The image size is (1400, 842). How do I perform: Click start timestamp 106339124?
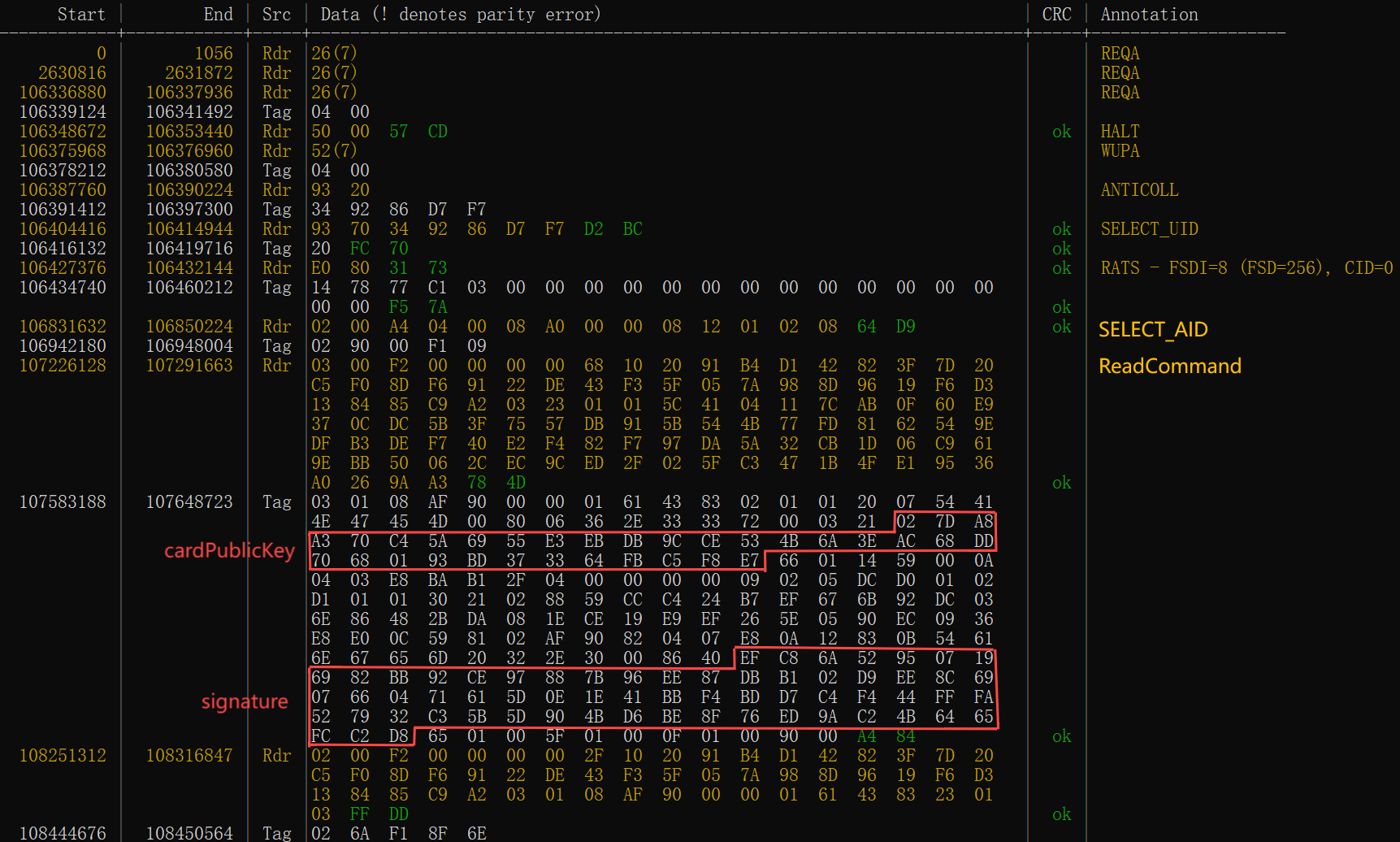(63, 112)
